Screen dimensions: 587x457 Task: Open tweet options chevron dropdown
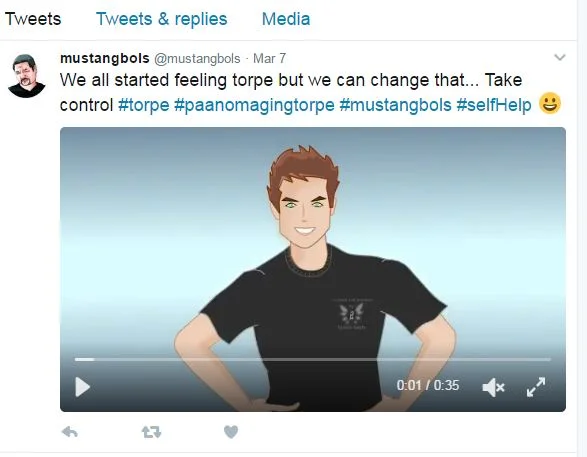pos(560,57)
